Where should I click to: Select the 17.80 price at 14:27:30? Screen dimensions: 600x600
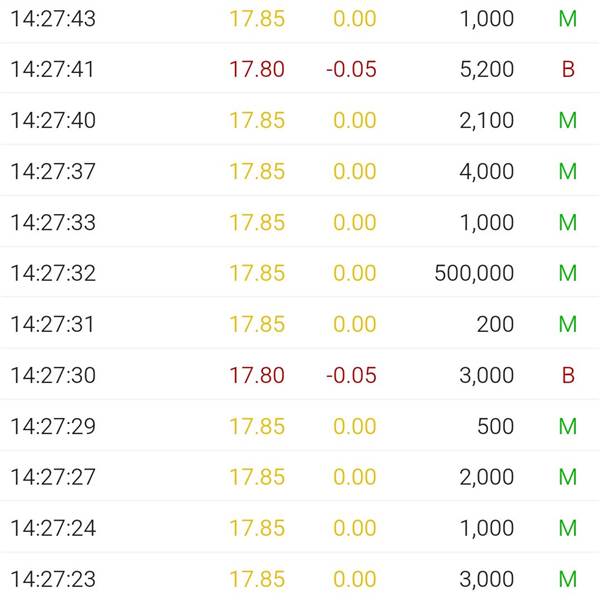tap(257, 375)
